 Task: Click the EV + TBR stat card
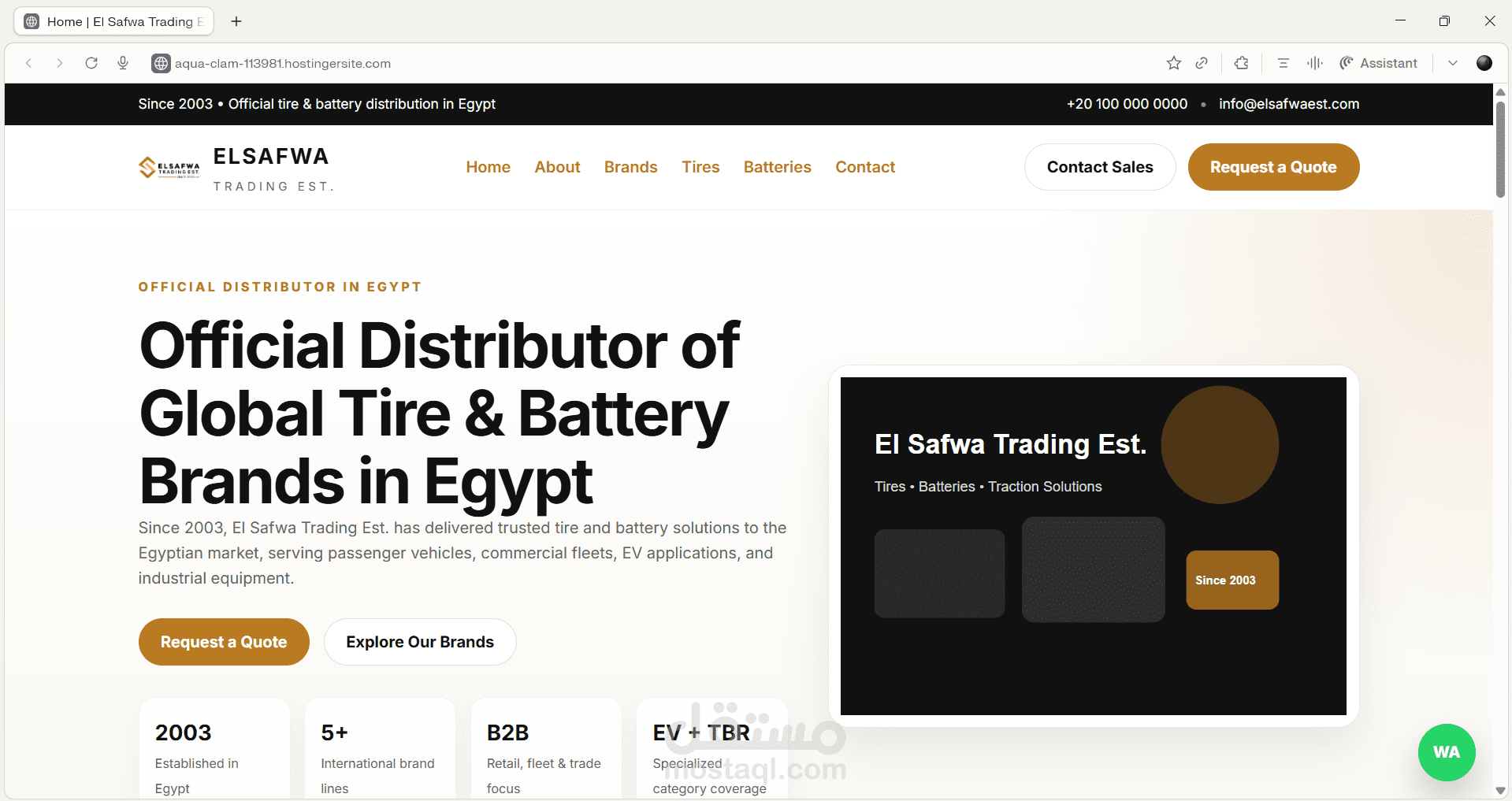point(711,748)
